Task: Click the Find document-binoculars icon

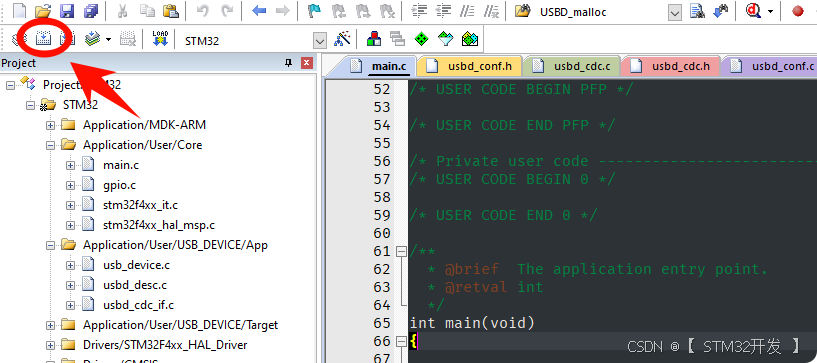Action: coord(697,11)
